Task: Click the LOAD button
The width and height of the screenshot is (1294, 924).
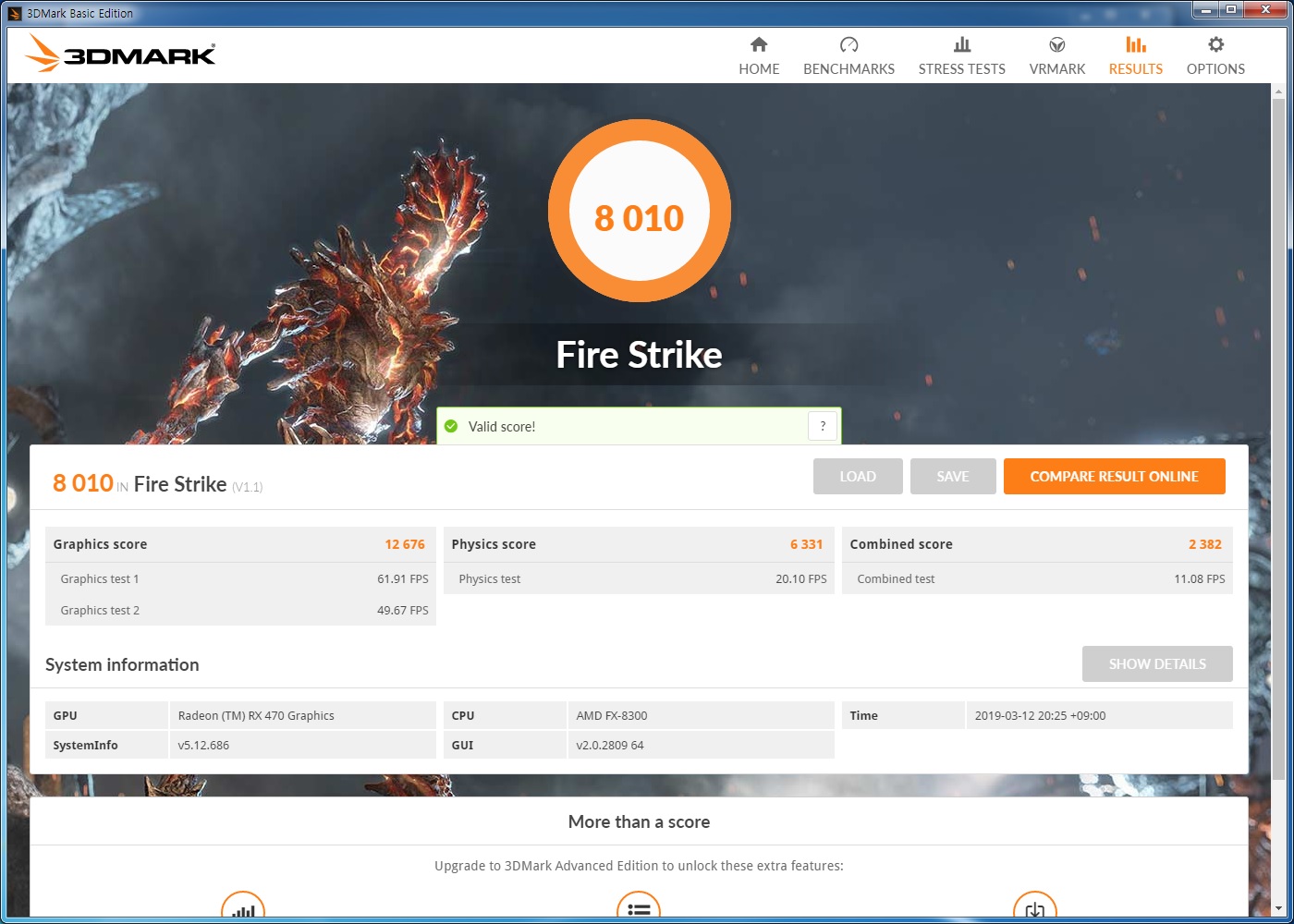Action: 858,477
